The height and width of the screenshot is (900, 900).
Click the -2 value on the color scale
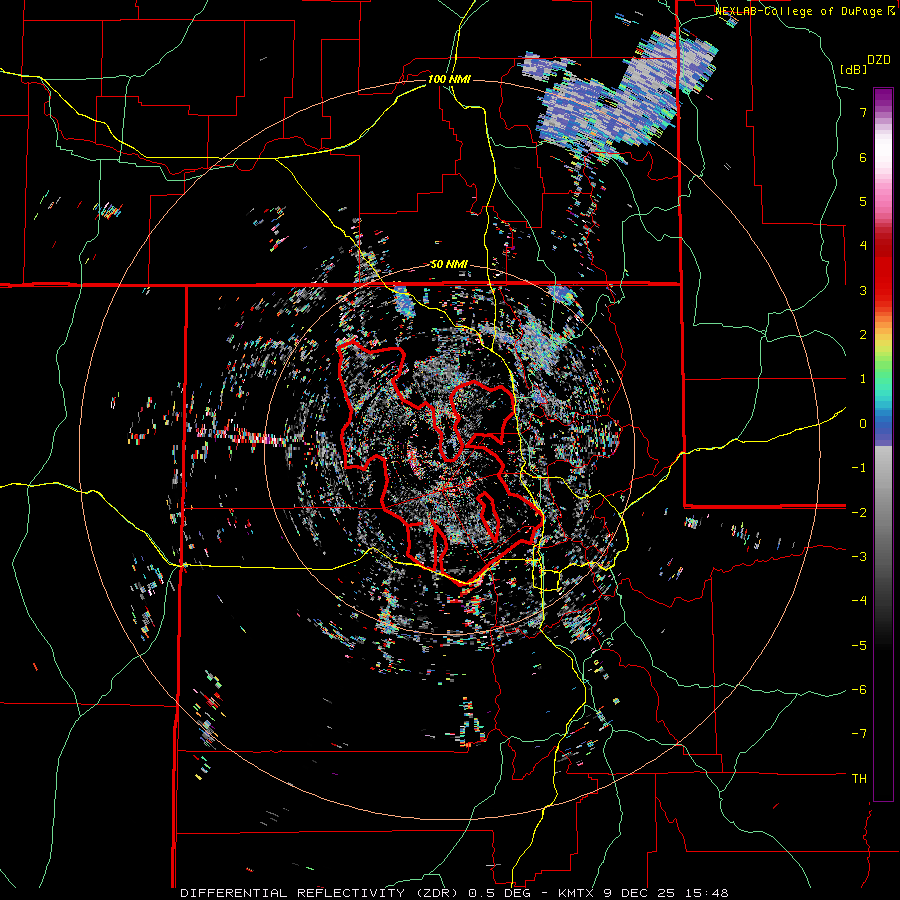(x=859, y=512)
